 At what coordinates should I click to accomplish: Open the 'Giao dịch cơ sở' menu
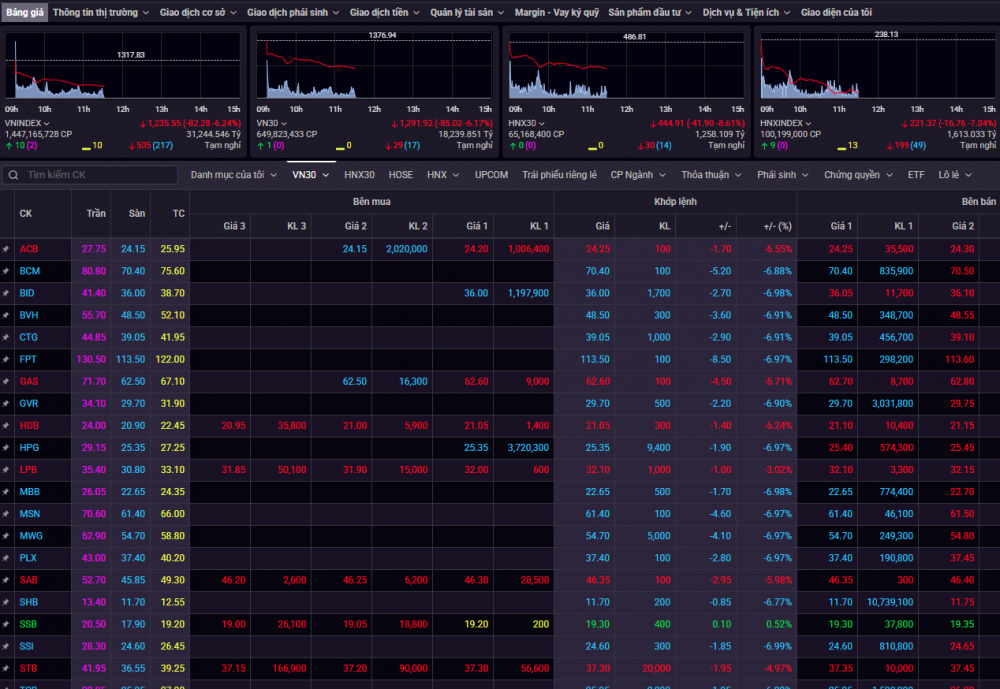pyautogui.click(x=198, y=13)
